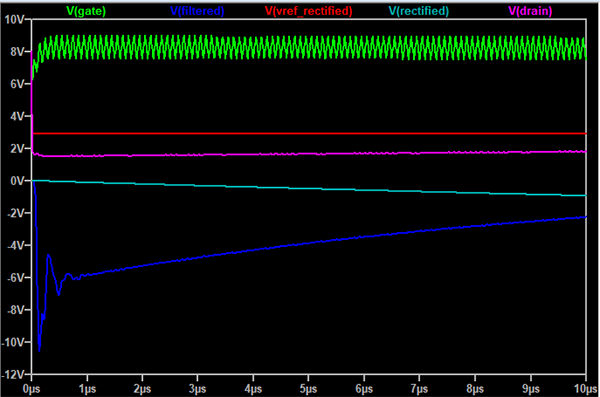Click the 8V label on vertical axis

point(17,52)
